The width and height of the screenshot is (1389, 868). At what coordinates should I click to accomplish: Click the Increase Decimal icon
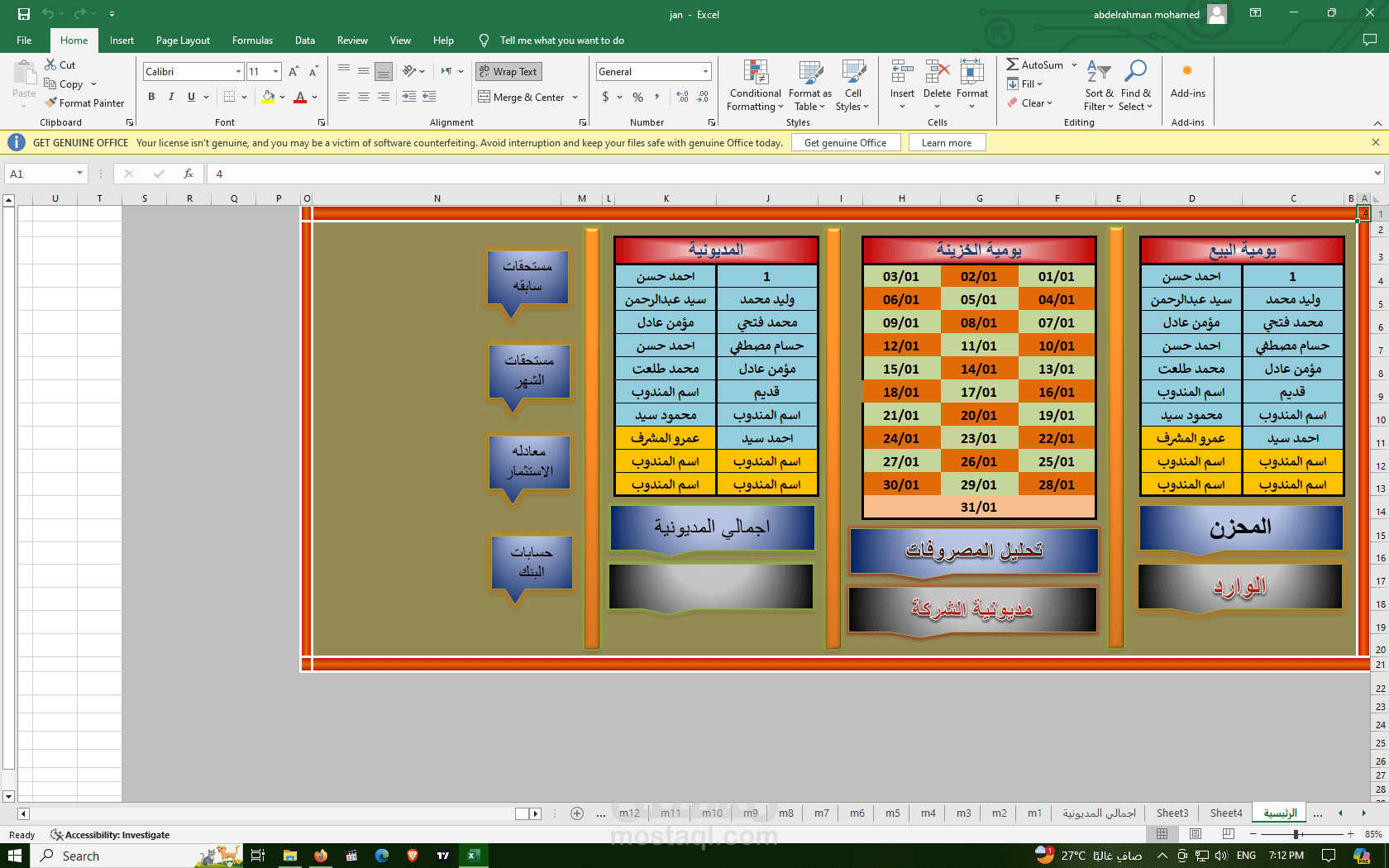click(x=682, y=97)
